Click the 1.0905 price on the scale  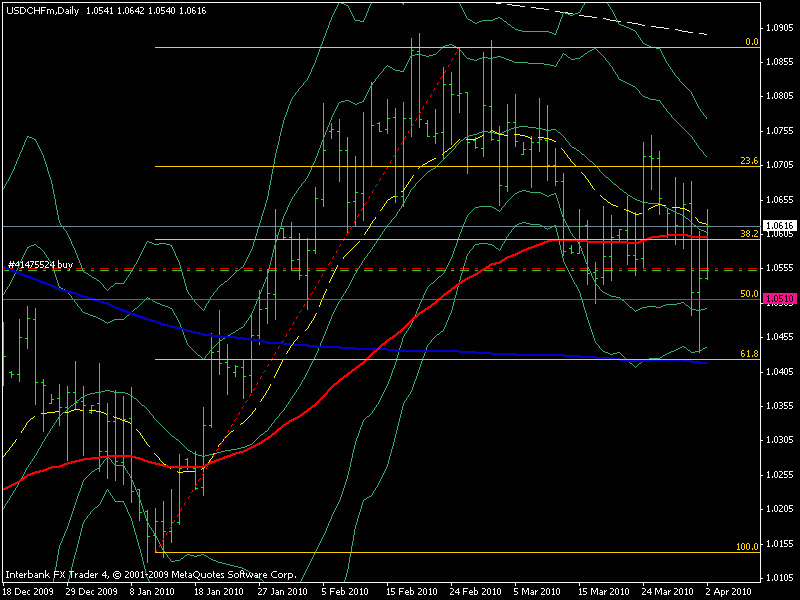tap(780, 27)
